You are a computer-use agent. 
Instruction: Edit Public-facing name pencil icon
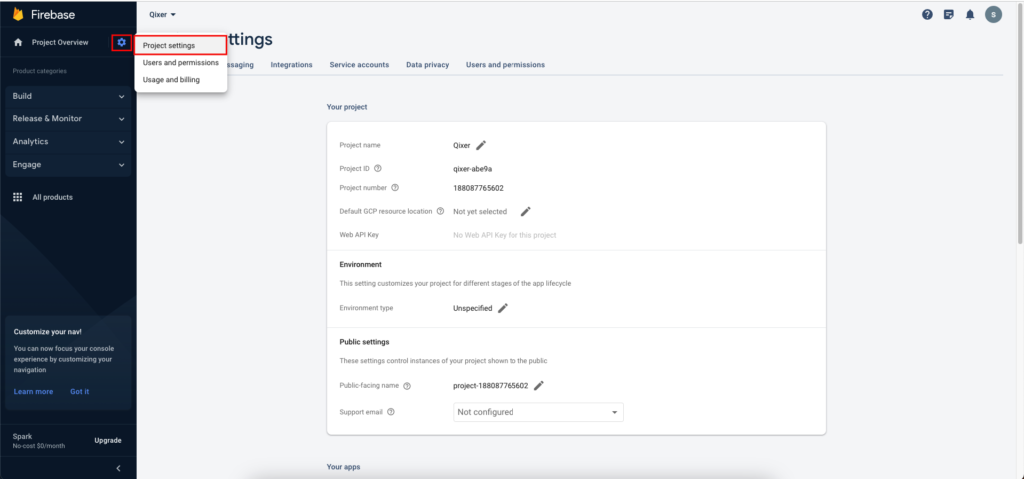[539, 386]
